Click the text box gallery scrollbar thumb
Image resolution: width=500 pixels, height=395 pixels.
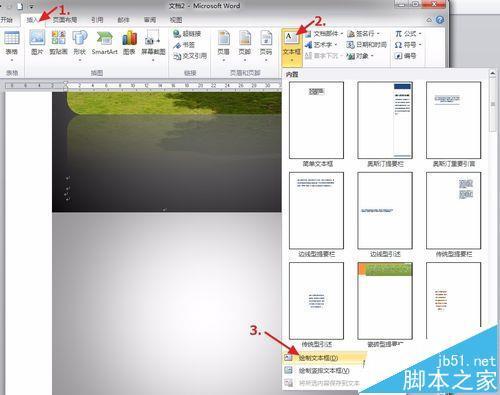click(x=493, y=105)
